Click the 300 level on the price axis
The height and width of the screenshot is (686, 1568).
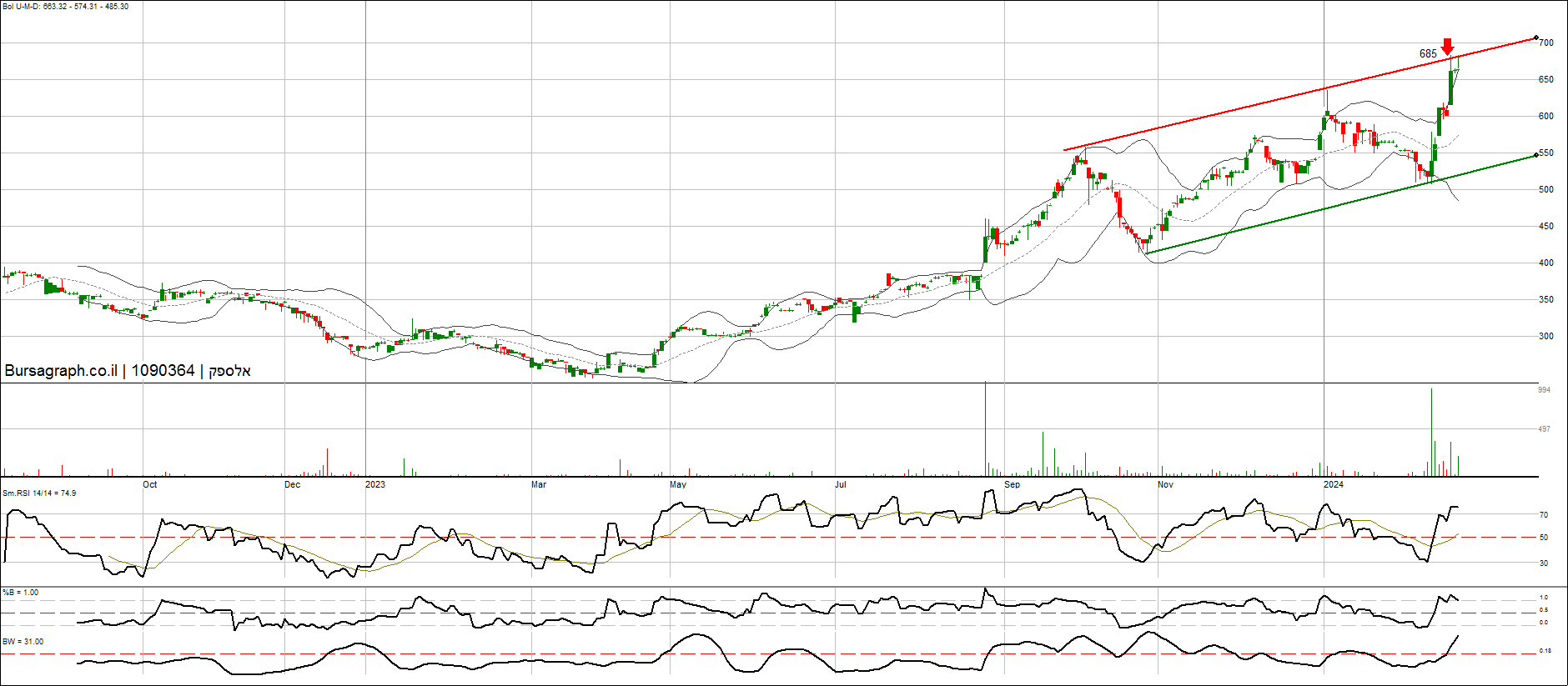pyautogui.click(x=1546, y=336)
